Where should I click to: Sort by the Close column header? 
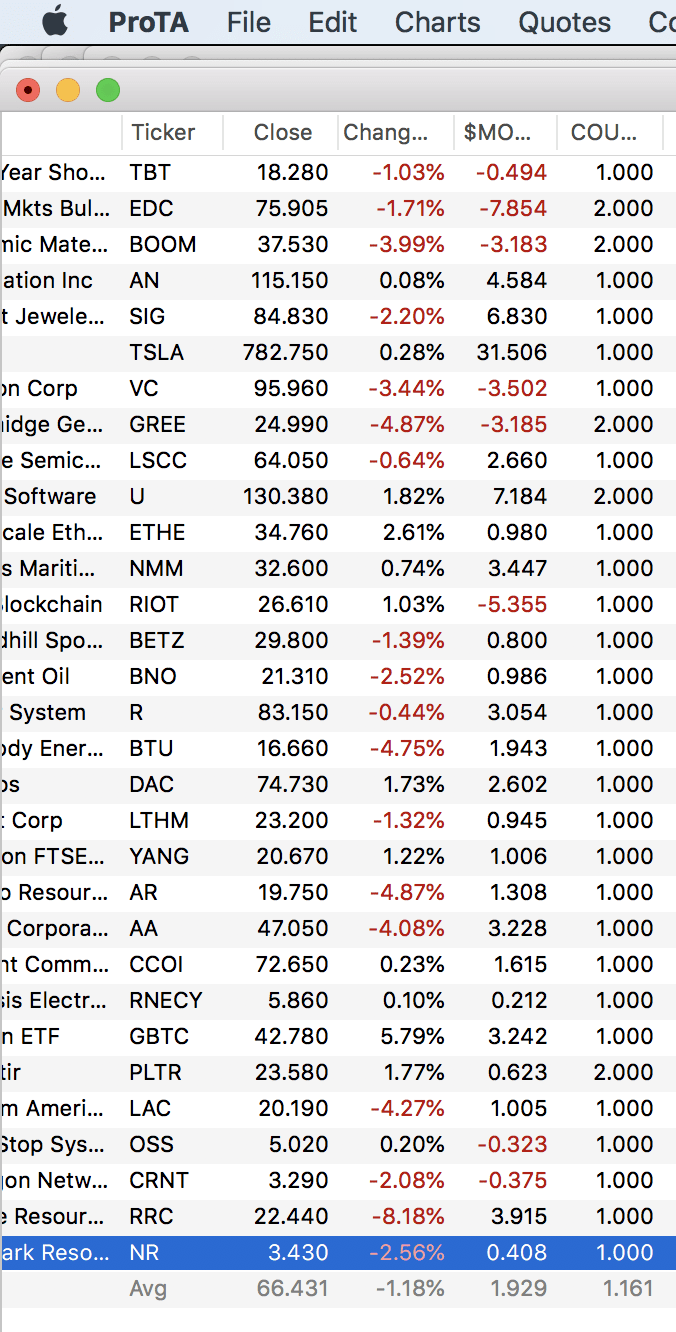point(282,132)
